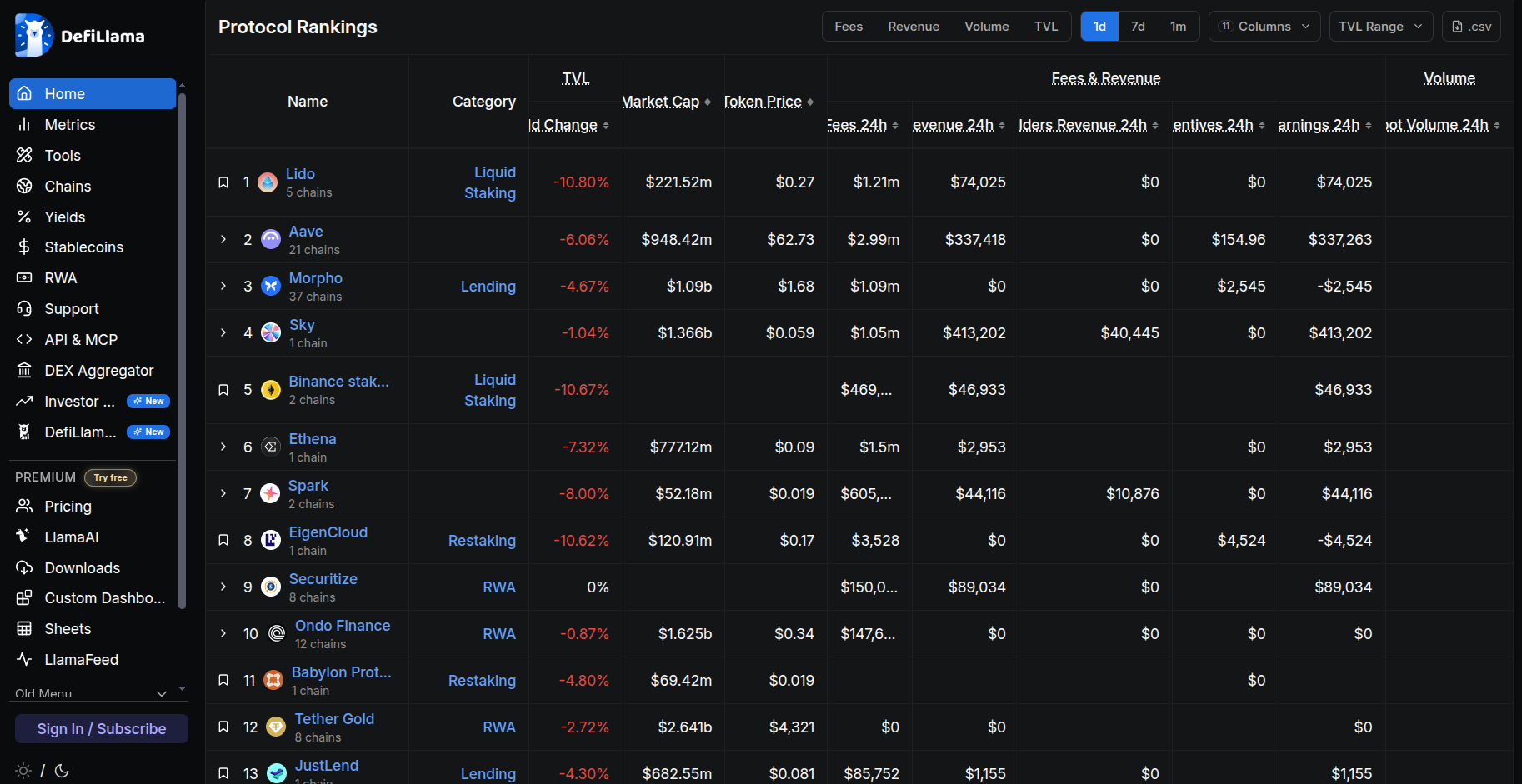Screen dimensions: 1522x784
Task: Open the DefiLlama logo homepage
Action: 80,36
